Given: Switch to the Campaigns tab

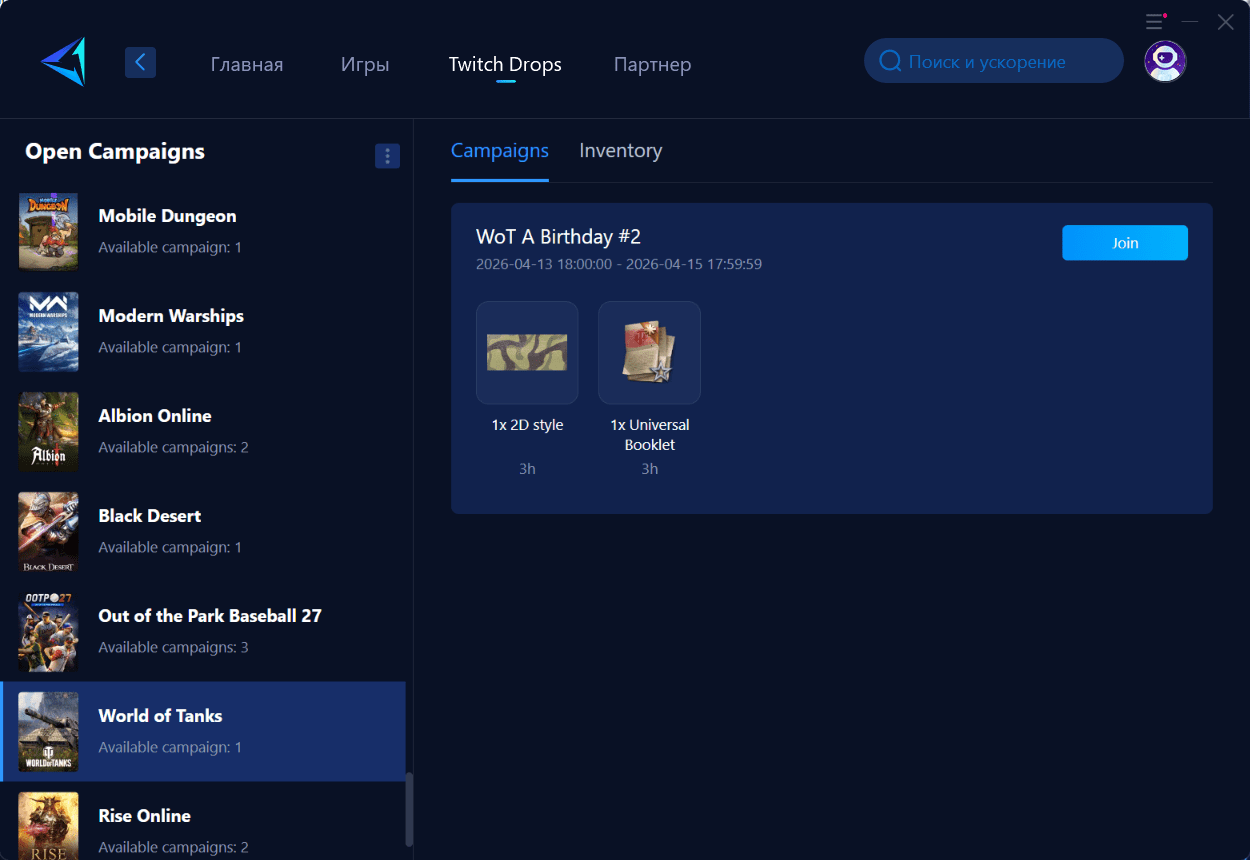Looking at the screenshot, I should (500, 151).
